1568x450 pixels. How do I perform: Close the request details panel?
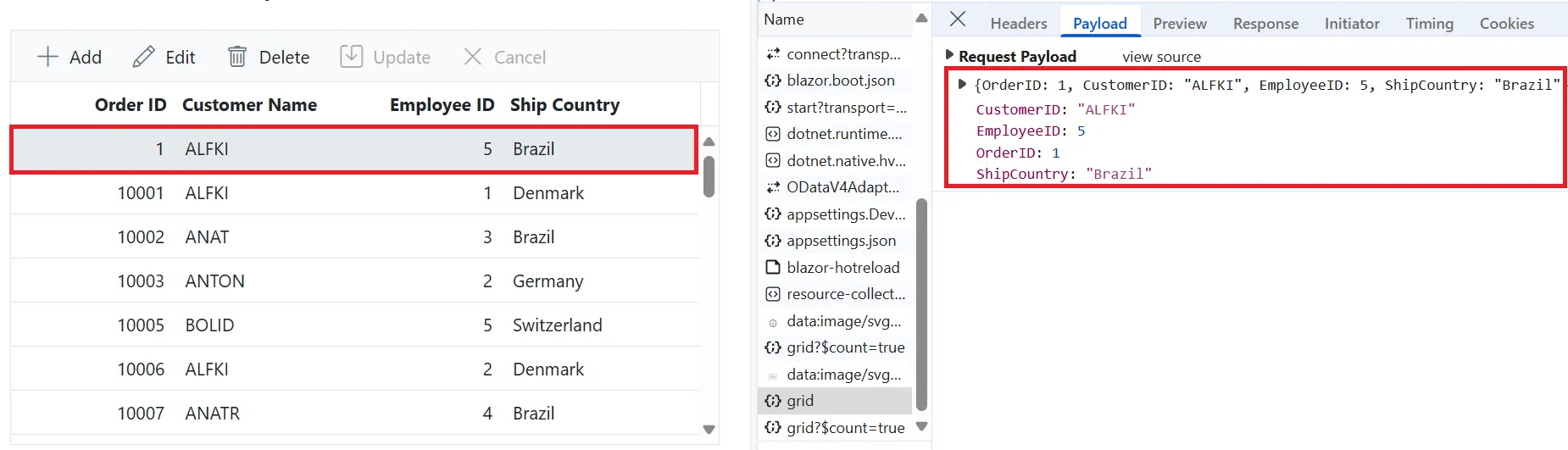coord(958,19)
